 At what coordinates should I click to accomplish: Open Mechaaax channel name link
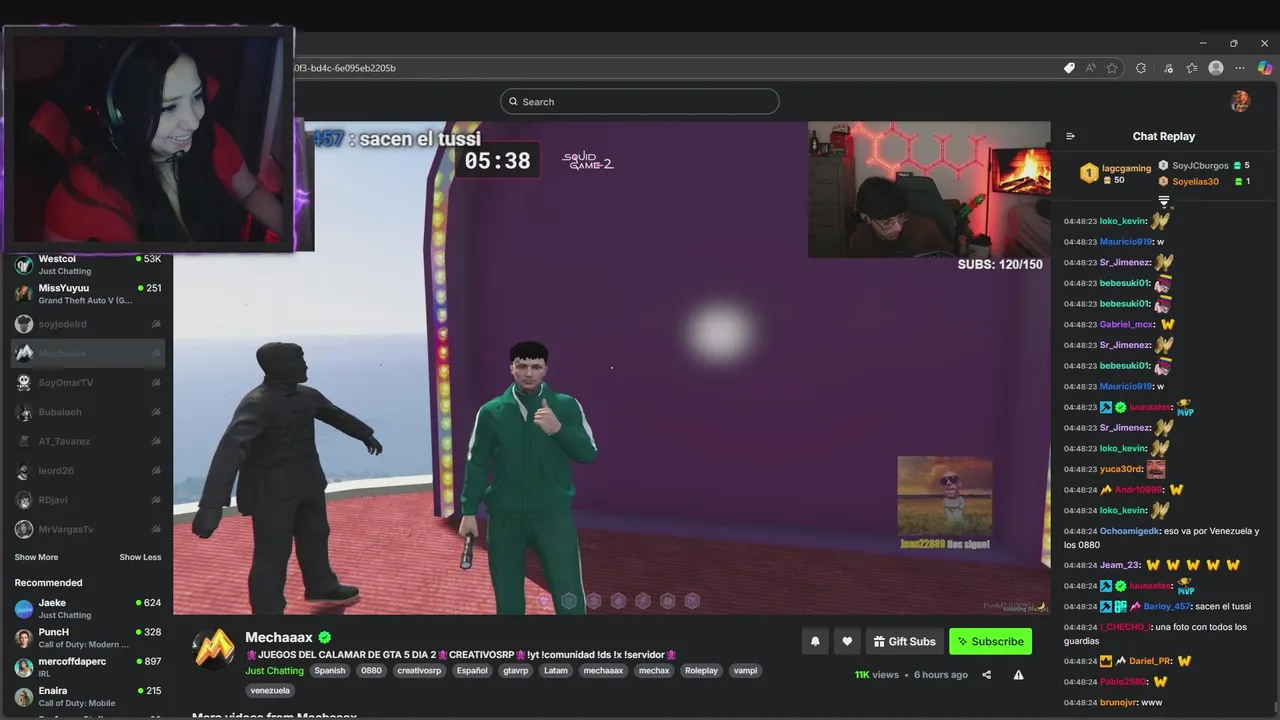(x=279, y=637)
